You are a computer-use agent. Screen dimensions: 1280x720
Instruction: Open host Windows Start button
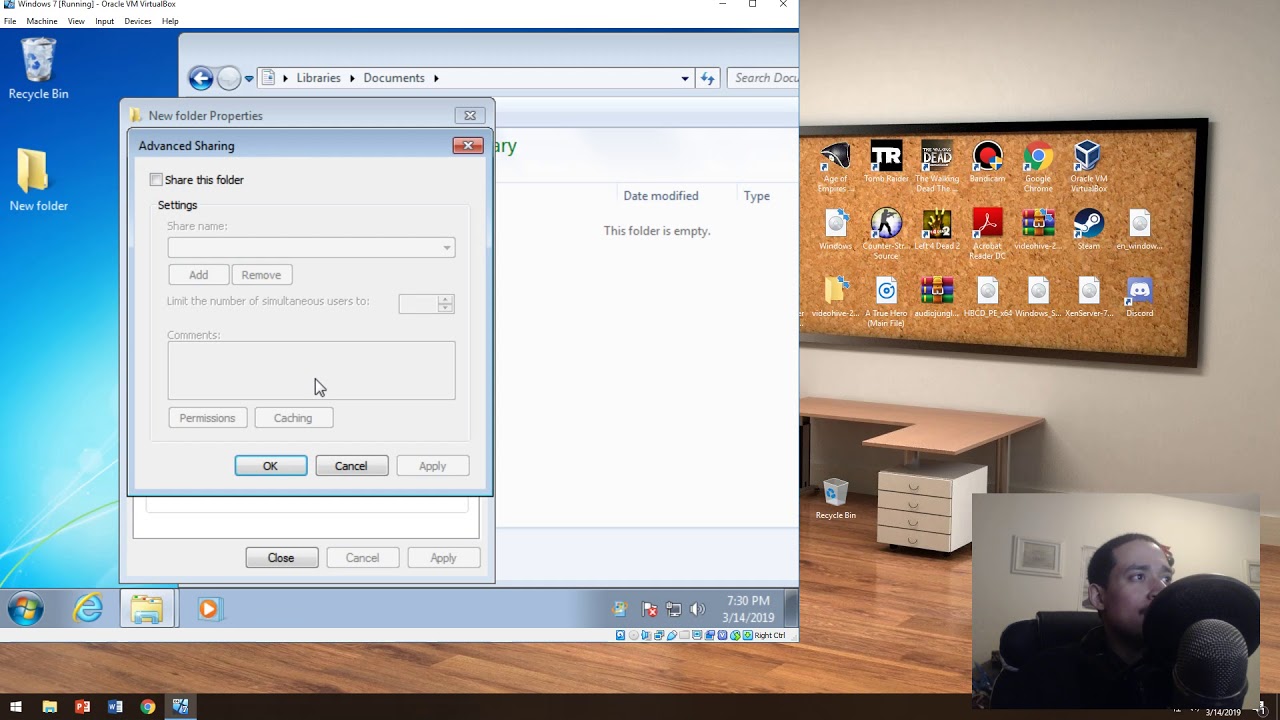coord(16,707)
